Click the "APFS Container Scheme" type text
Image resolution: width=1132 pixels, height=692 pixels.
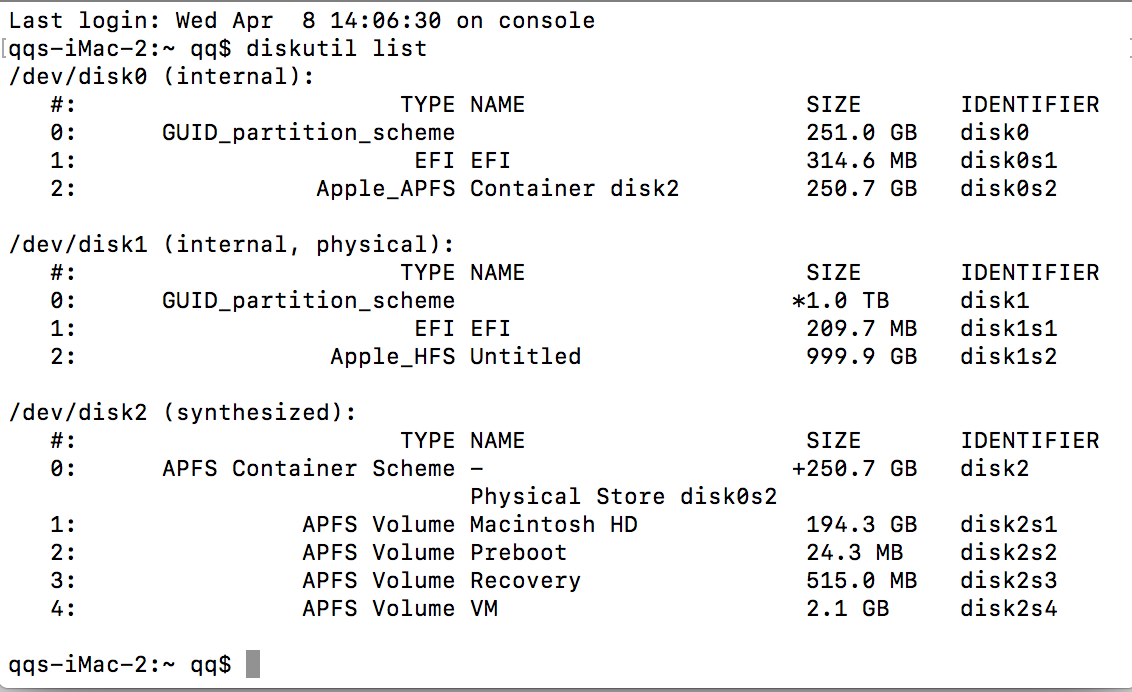tap(308, 468)
